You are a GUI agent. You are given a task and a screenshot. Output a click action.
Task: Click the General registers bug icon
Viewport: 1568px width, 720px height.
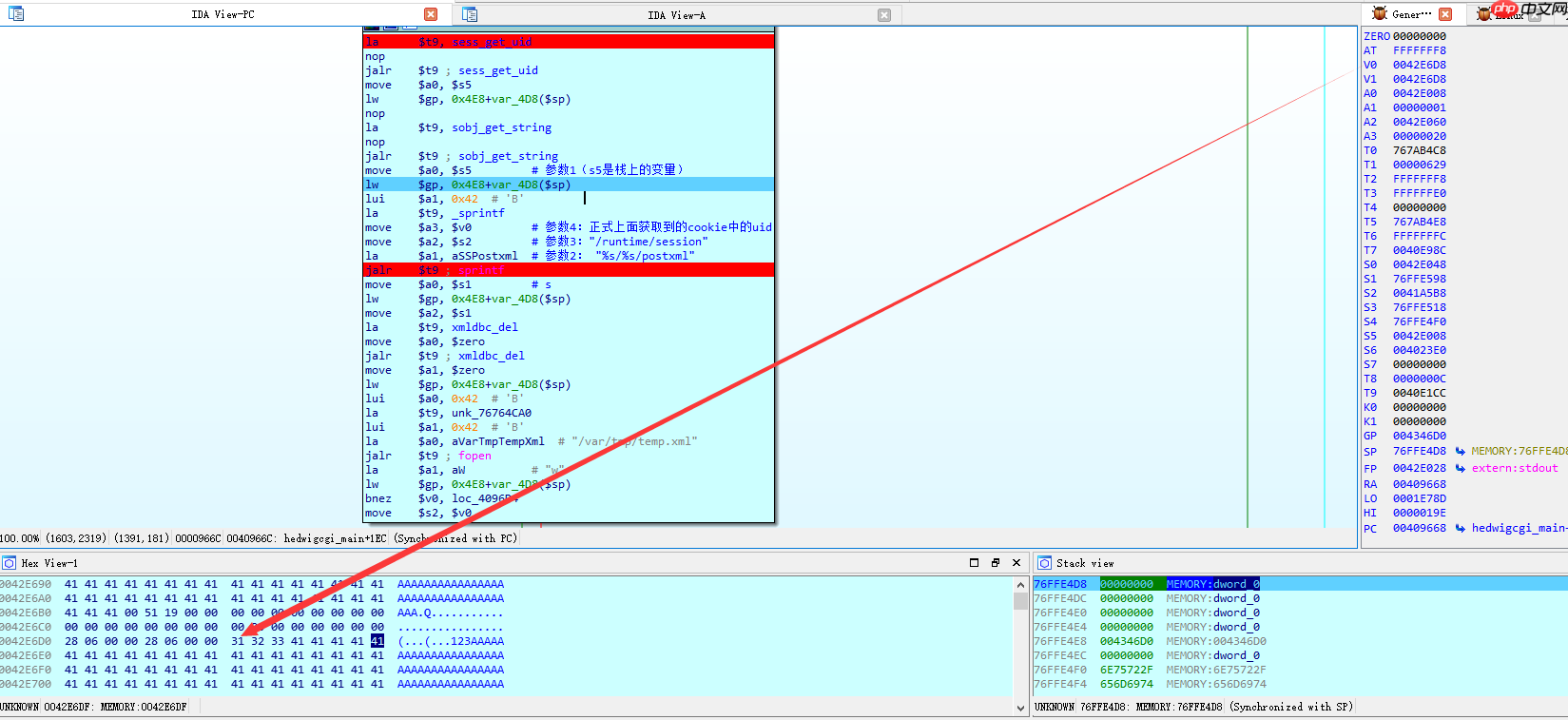[1379, 14]
